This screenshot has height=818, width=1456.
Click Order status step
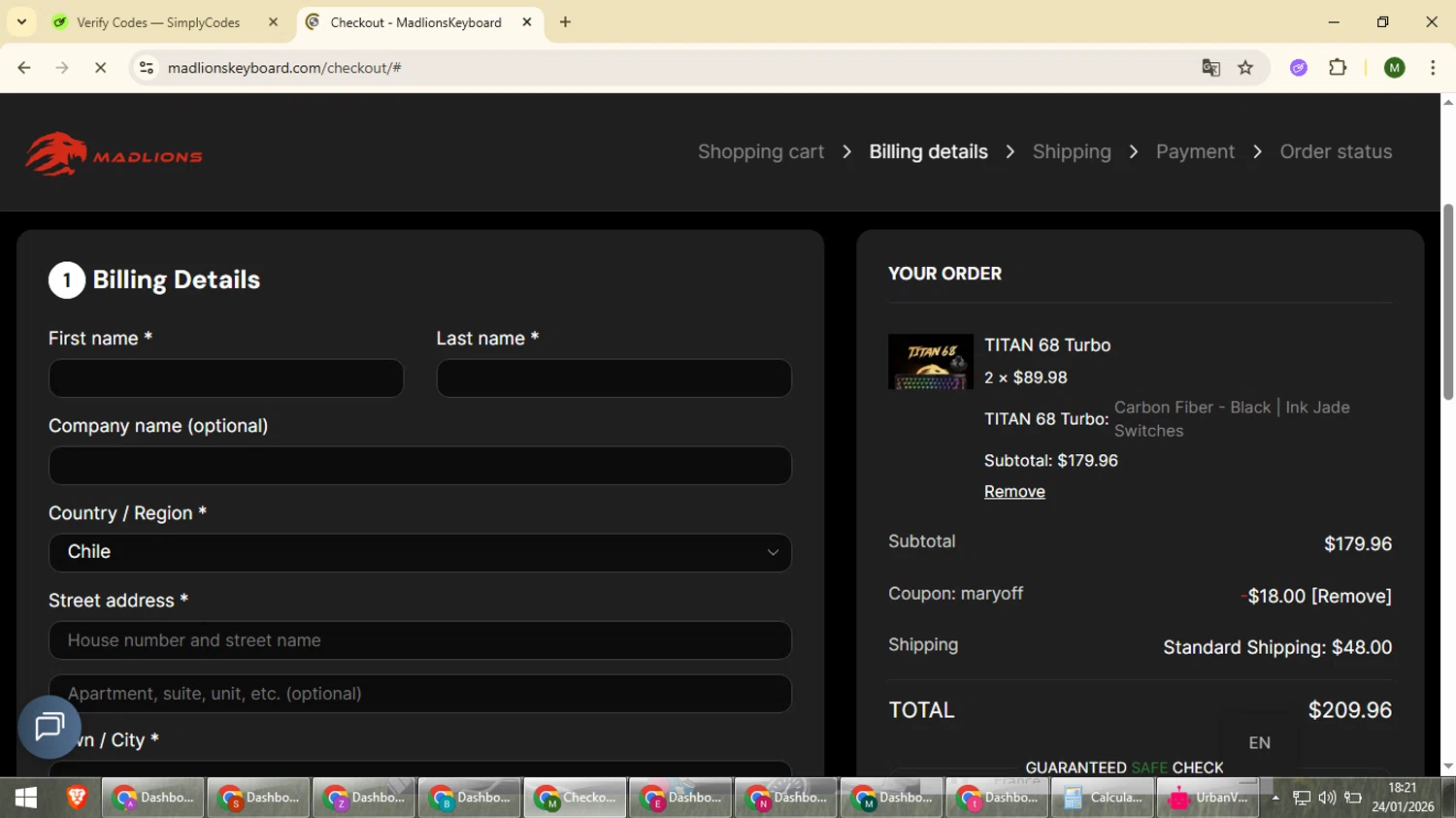(1336, 151)
